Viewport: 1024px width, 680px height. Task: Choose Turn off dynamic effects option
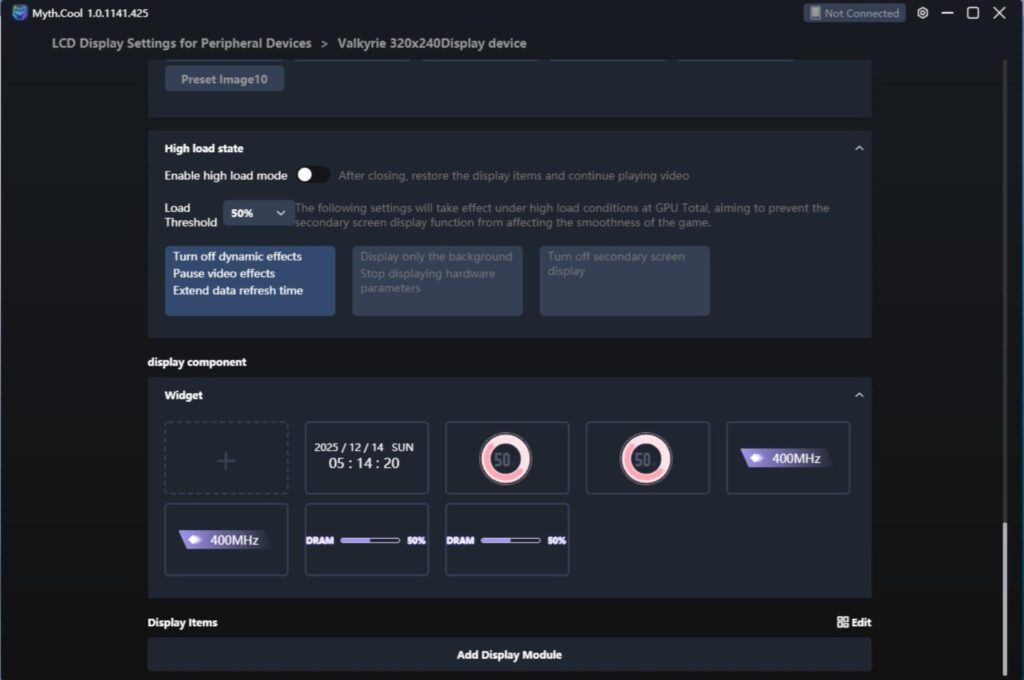(250, 281)
